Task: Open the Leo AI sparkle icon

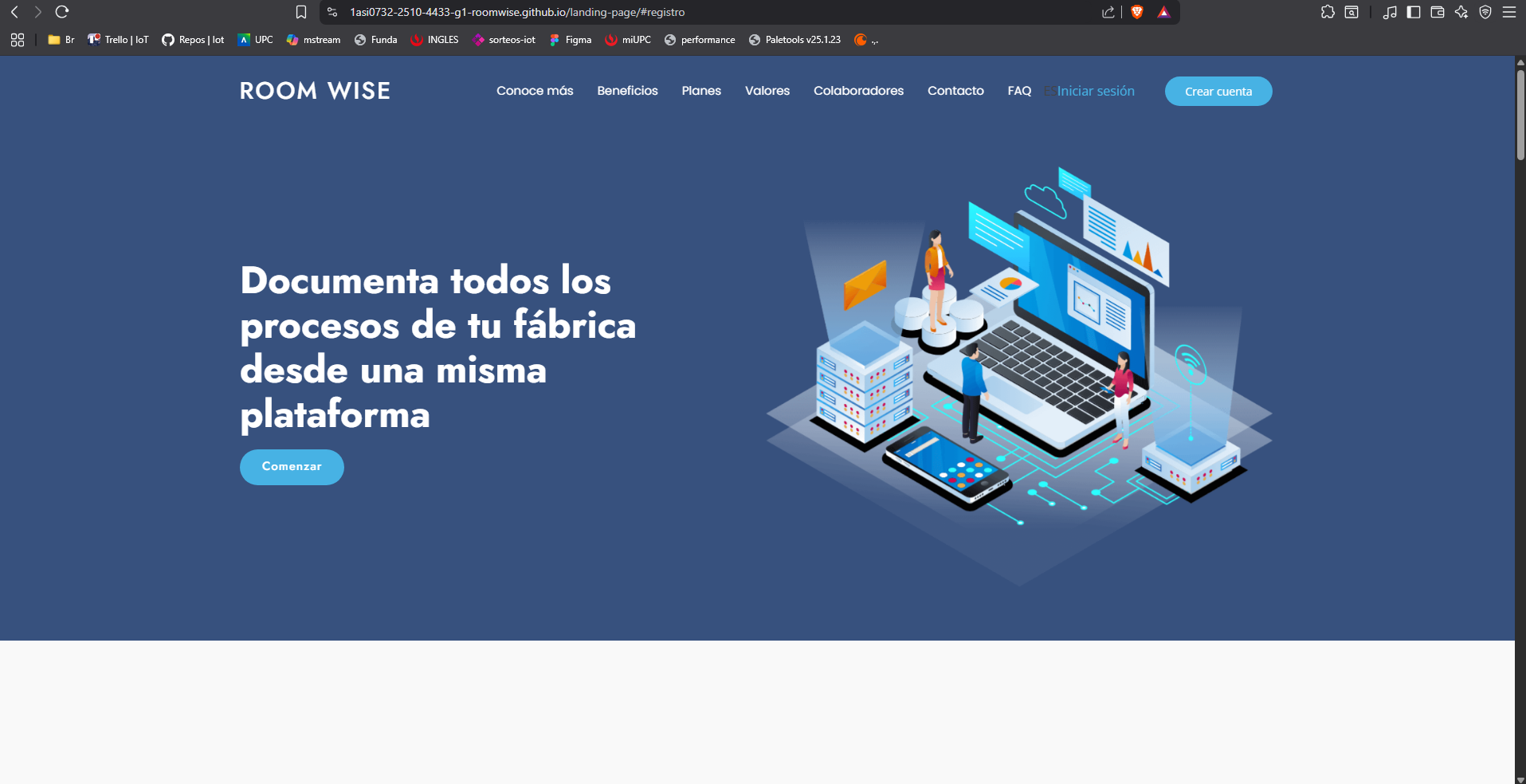Action: point(1461,12)
